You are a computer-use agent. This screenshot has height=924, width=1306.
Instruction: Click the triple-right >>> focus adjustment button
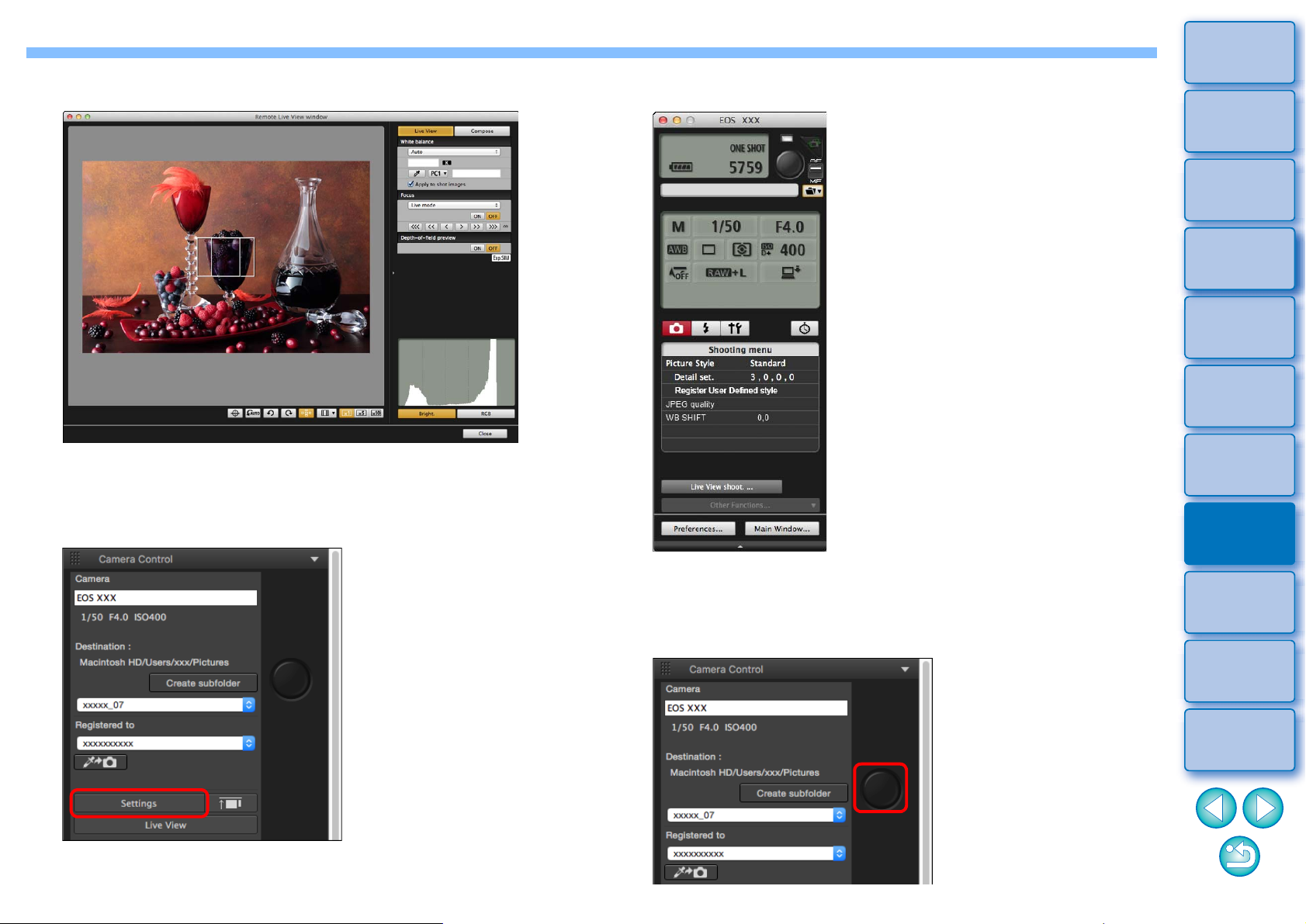(493, 227)
